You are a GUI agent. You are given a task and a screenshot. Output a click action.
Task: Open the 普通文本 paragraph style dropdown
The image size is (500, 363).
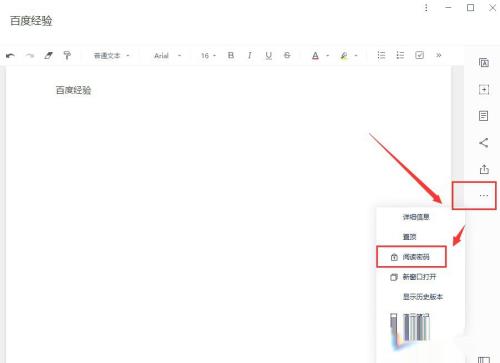click(x=111, y=56)
